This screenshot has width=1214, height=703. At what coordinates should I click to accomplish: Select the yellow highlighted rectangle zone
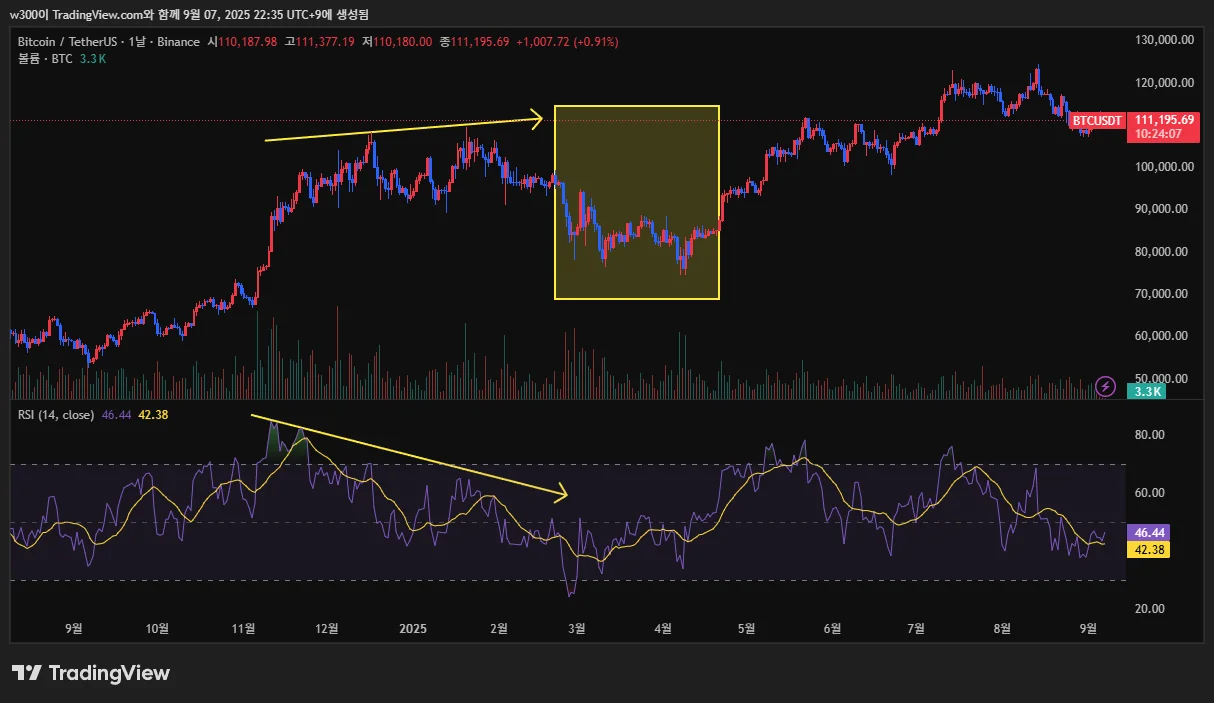(x=637, y=202)
